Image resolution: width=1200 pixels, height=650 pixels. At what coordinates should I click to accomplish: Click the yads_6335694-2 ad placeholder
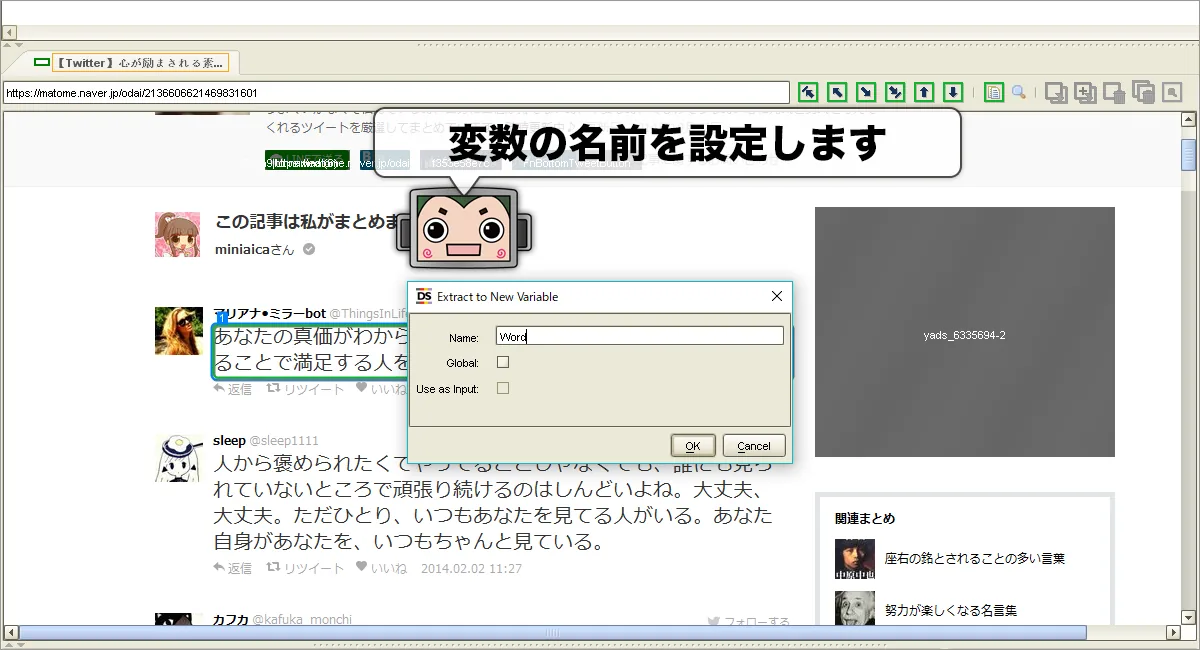click(965, 332)
